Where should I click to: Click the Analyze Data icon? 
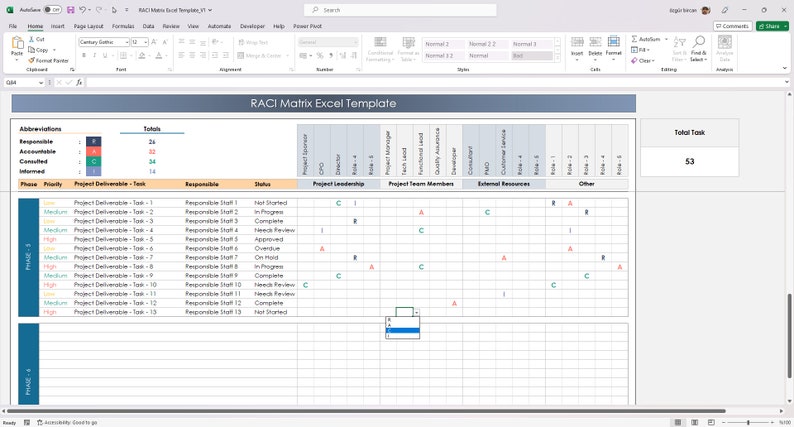pos(725,42)
